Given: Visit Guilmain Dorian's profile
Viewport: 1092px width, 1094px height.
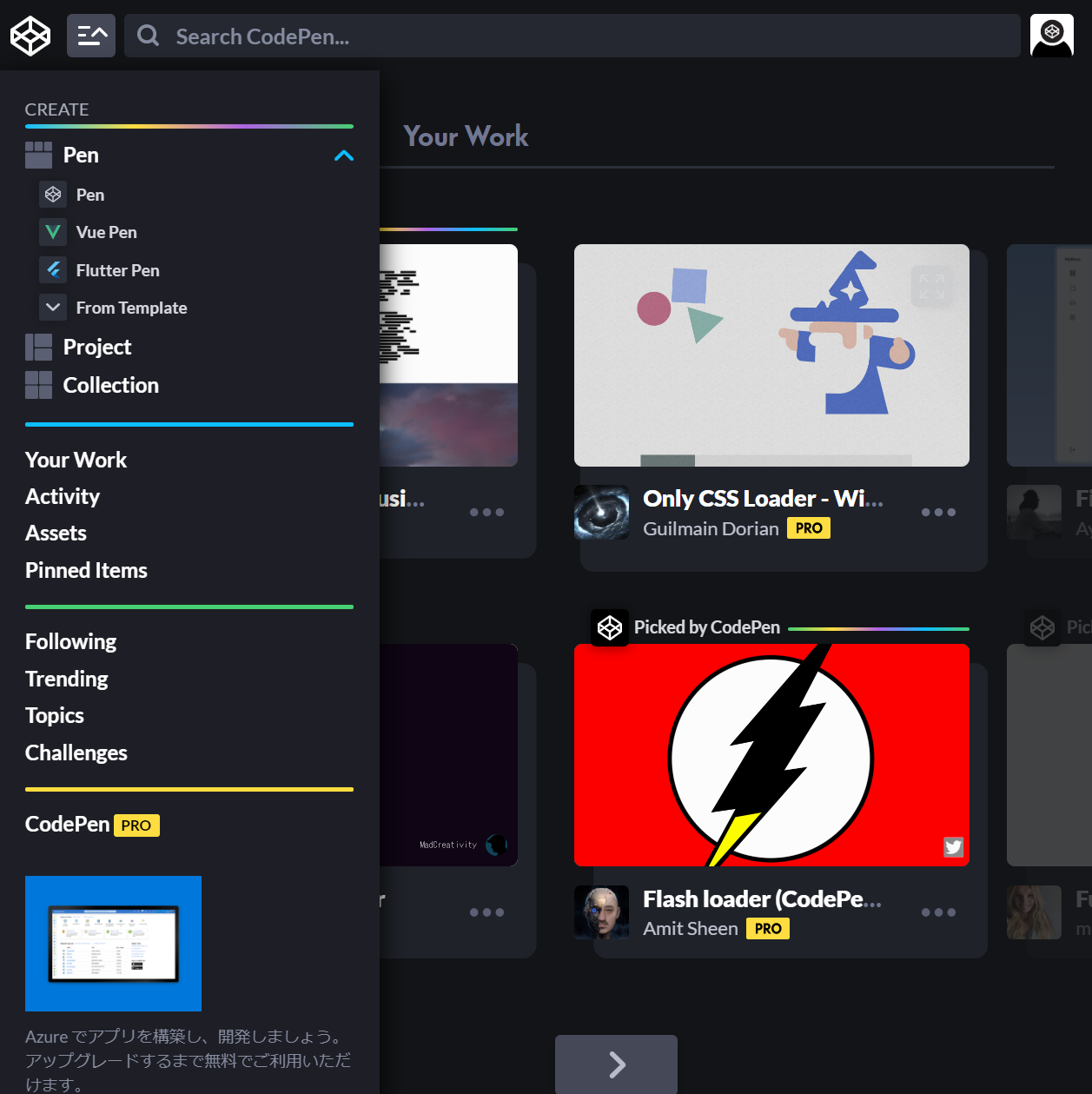Looking at the screenshot, I should 711,528.
